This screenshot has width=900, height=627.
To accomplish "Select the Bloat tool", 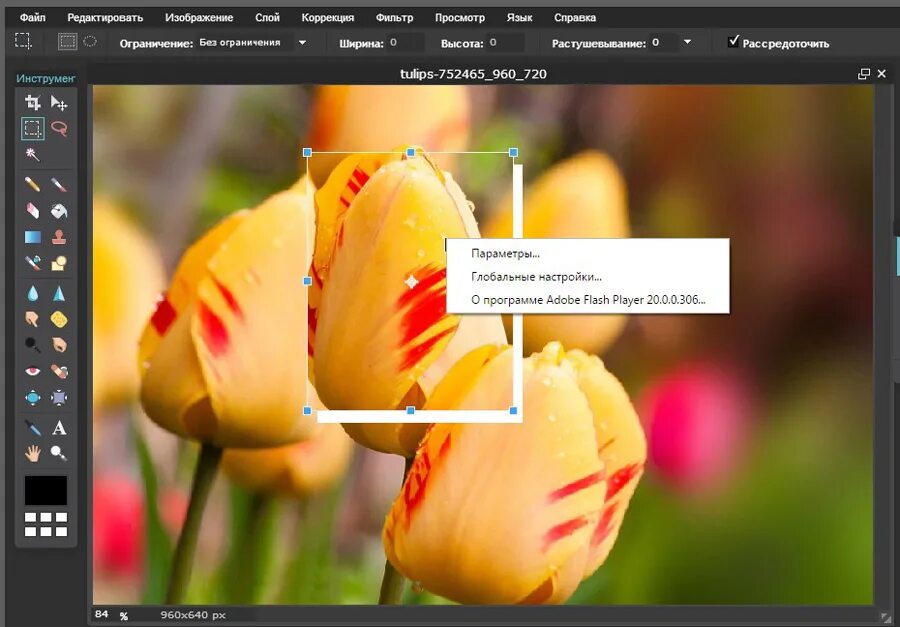I will (33, 397).
